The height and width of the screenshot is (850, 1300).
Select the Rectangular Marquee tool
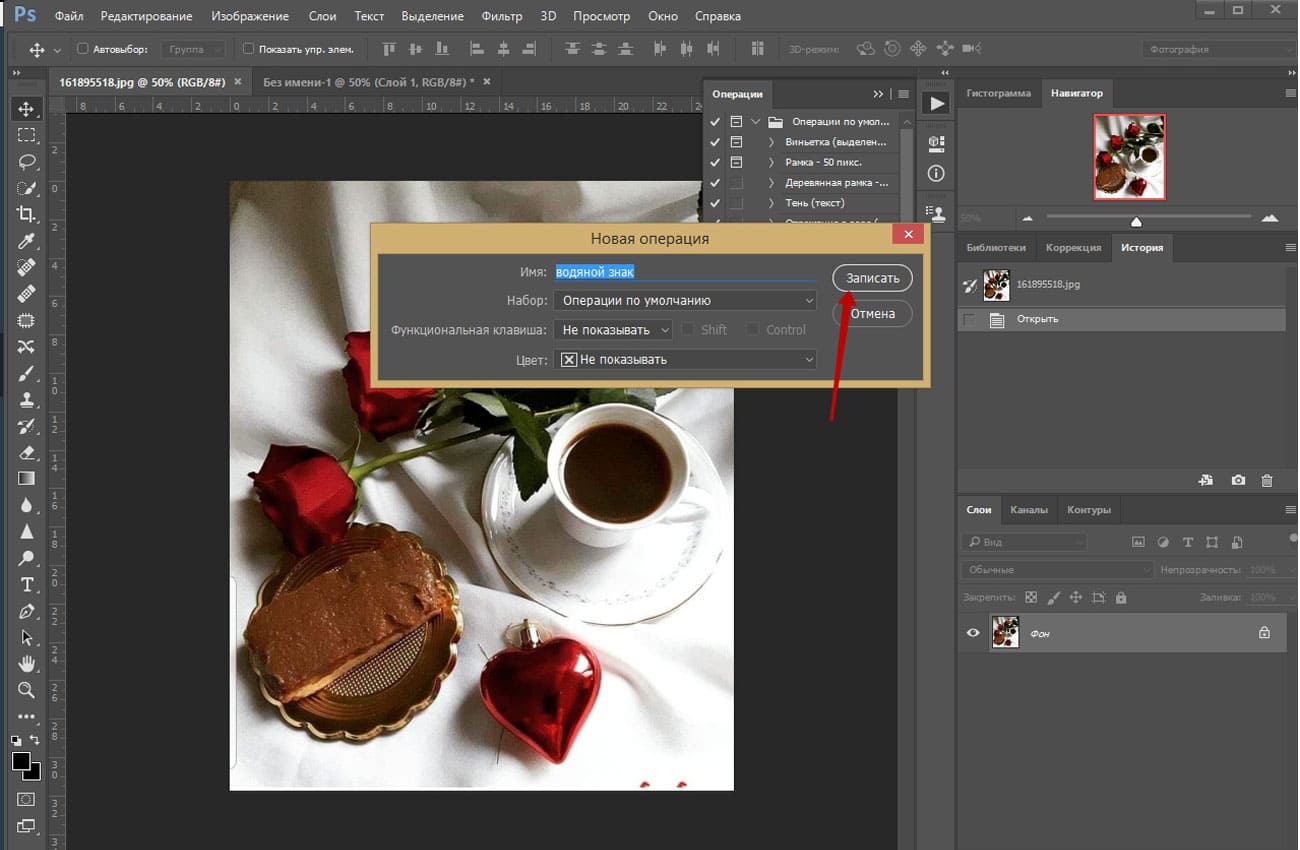(26, 135)
